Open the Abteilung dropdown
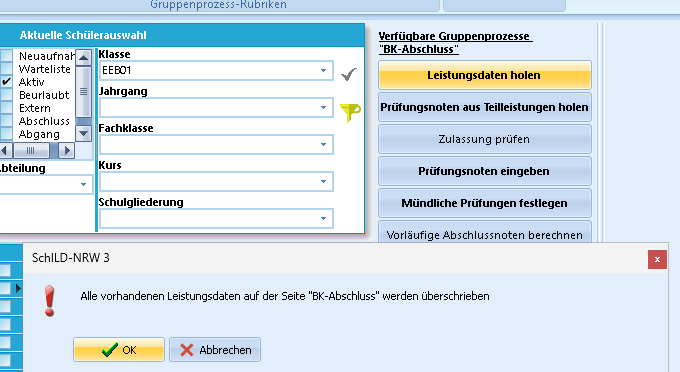The image size is (680, 372). [83, 184]
